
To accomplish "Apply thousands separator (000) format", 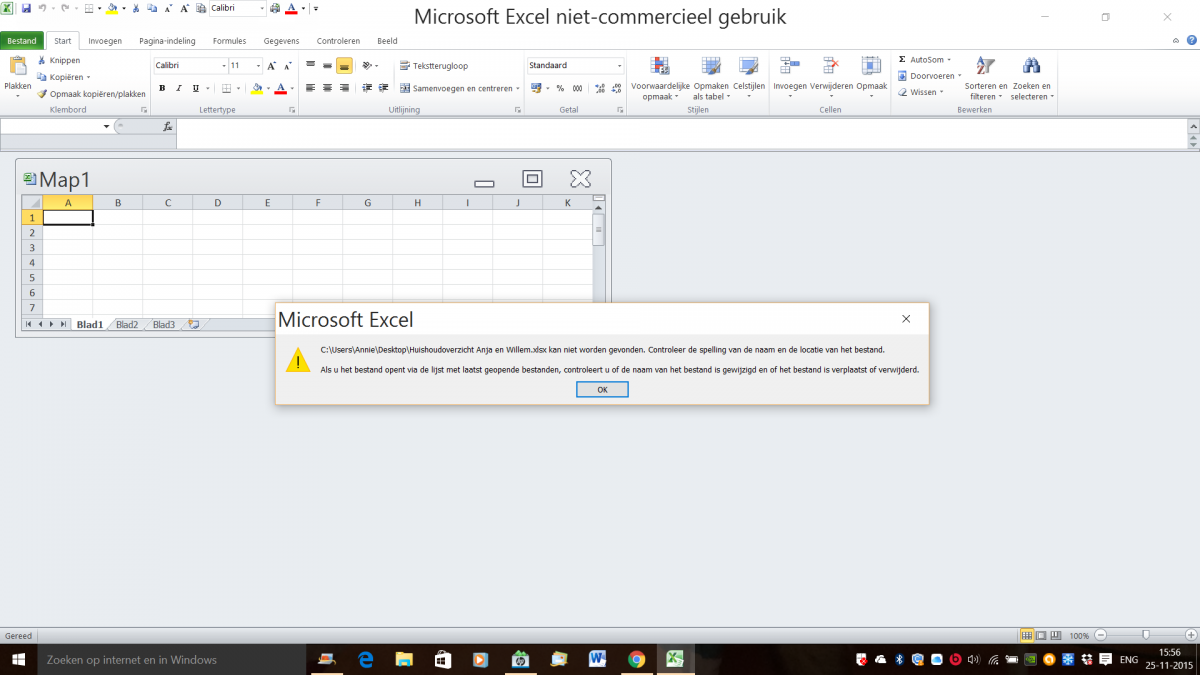I will [x=578, y=88].
